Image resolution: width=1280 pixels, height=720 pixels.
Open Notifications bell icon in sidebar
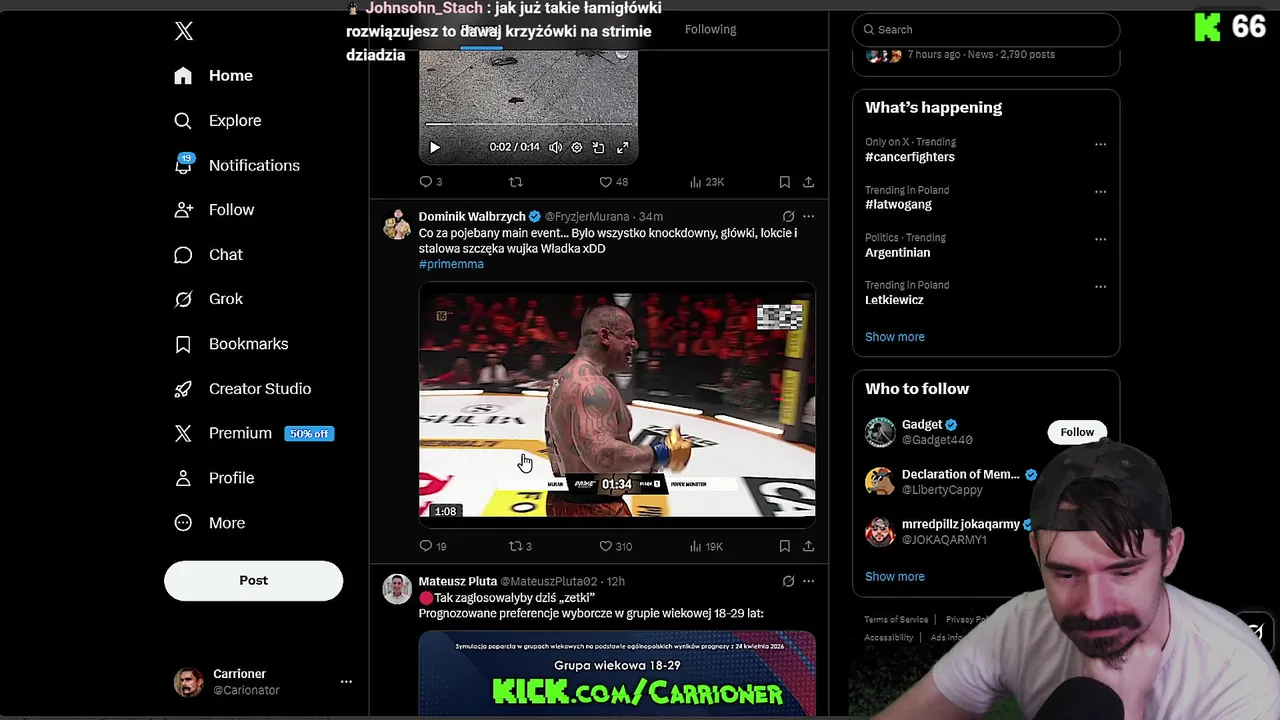click(183, 165)
